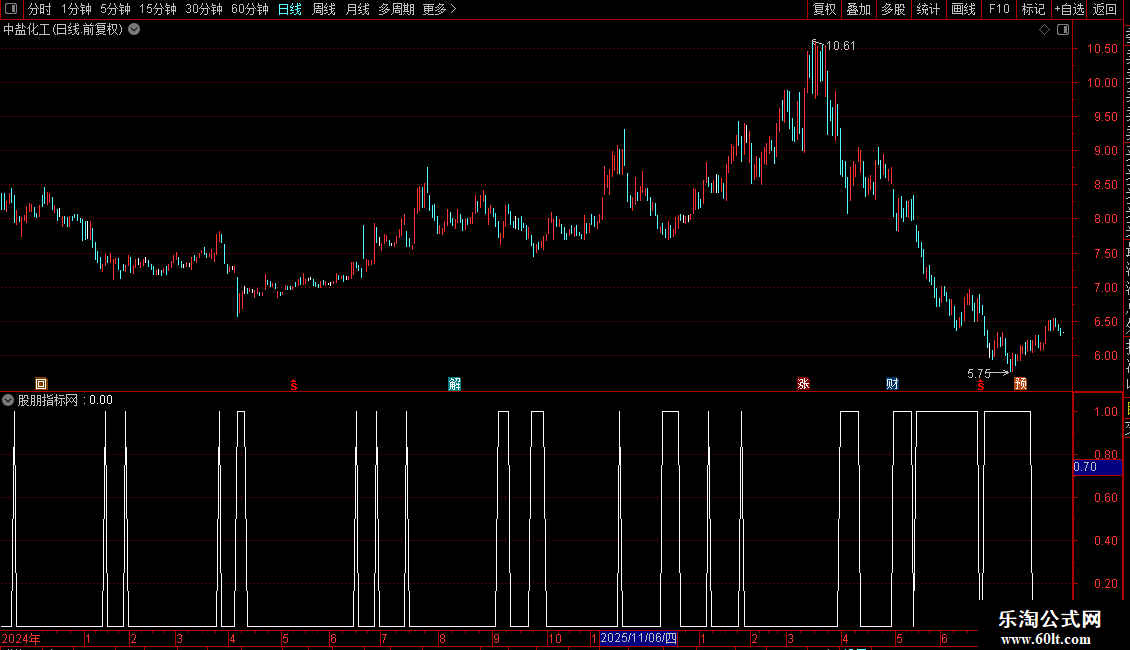The height and width of the screenshot is (650, 1130).
Task: Click the highlighted date 2025/11/06/四
Action: tap(639, 638)
